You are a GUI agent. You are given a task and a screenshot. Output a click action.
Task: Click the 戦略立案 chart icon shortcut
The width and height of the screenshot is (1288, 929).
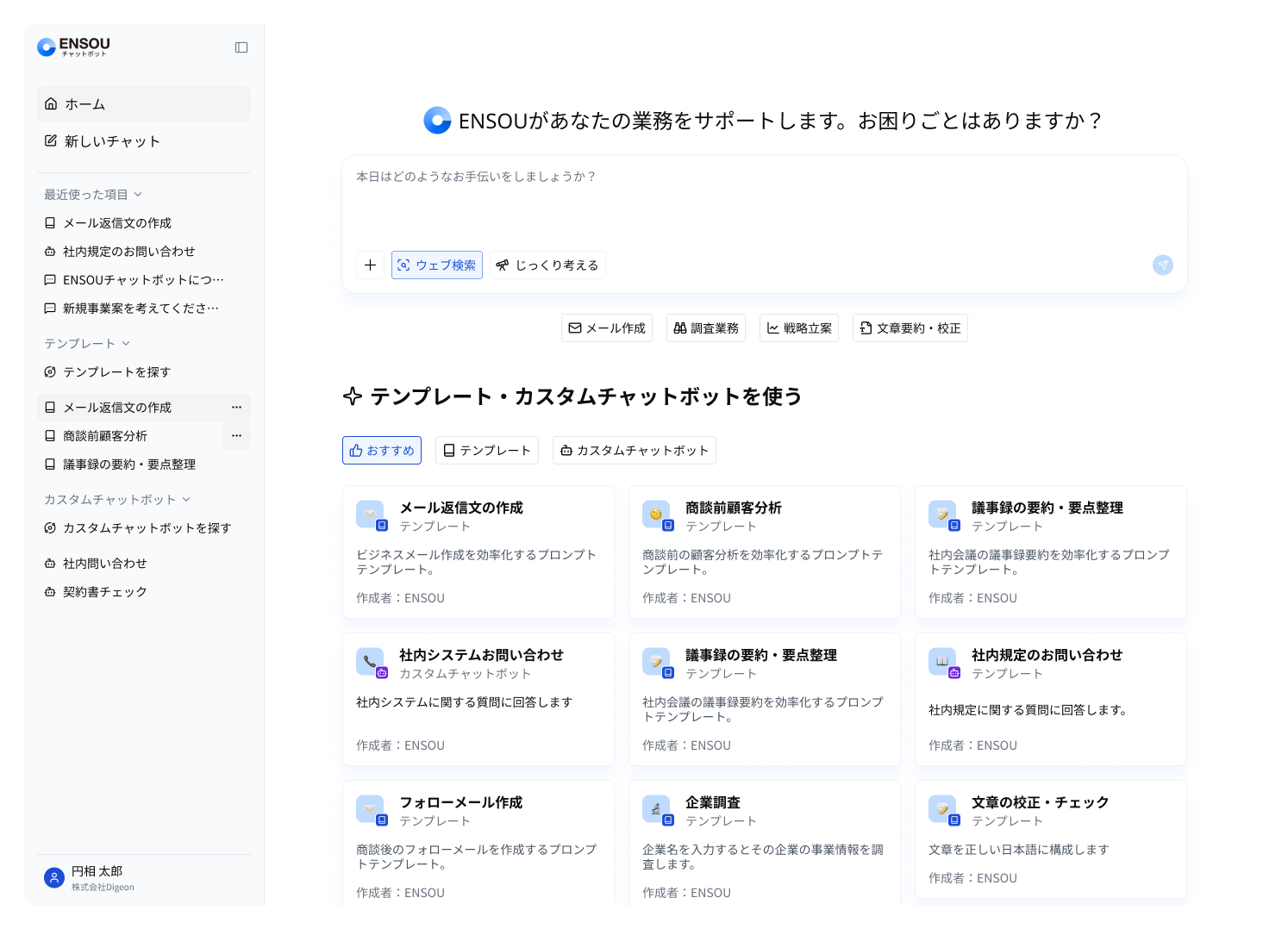tap(772, 327)
